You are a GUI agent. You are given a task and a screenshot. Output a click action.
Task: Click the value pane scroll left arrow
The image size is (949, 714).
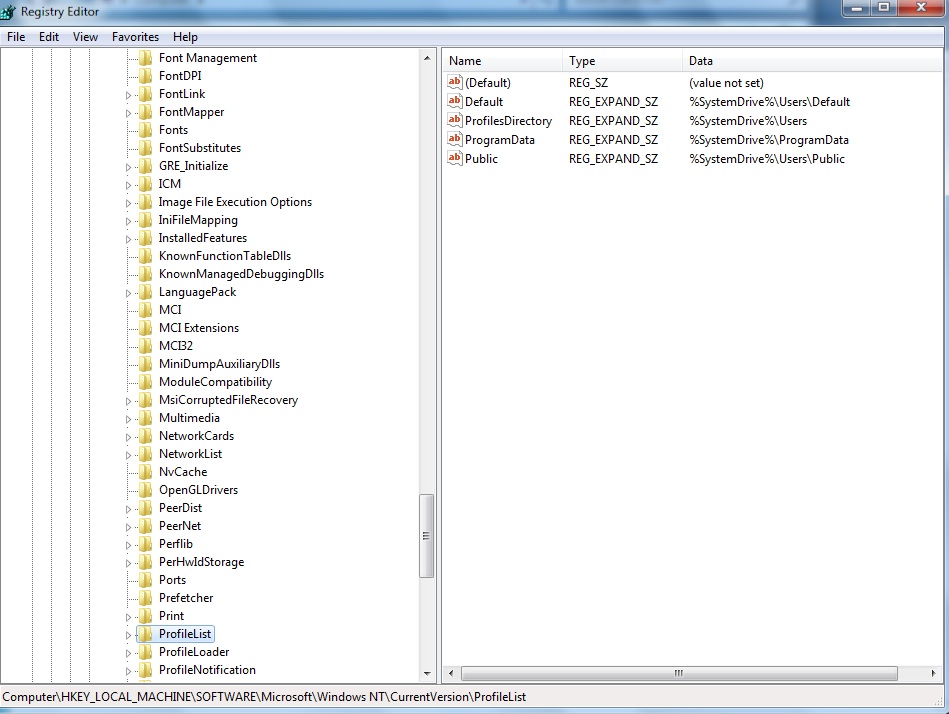(451, 673)
